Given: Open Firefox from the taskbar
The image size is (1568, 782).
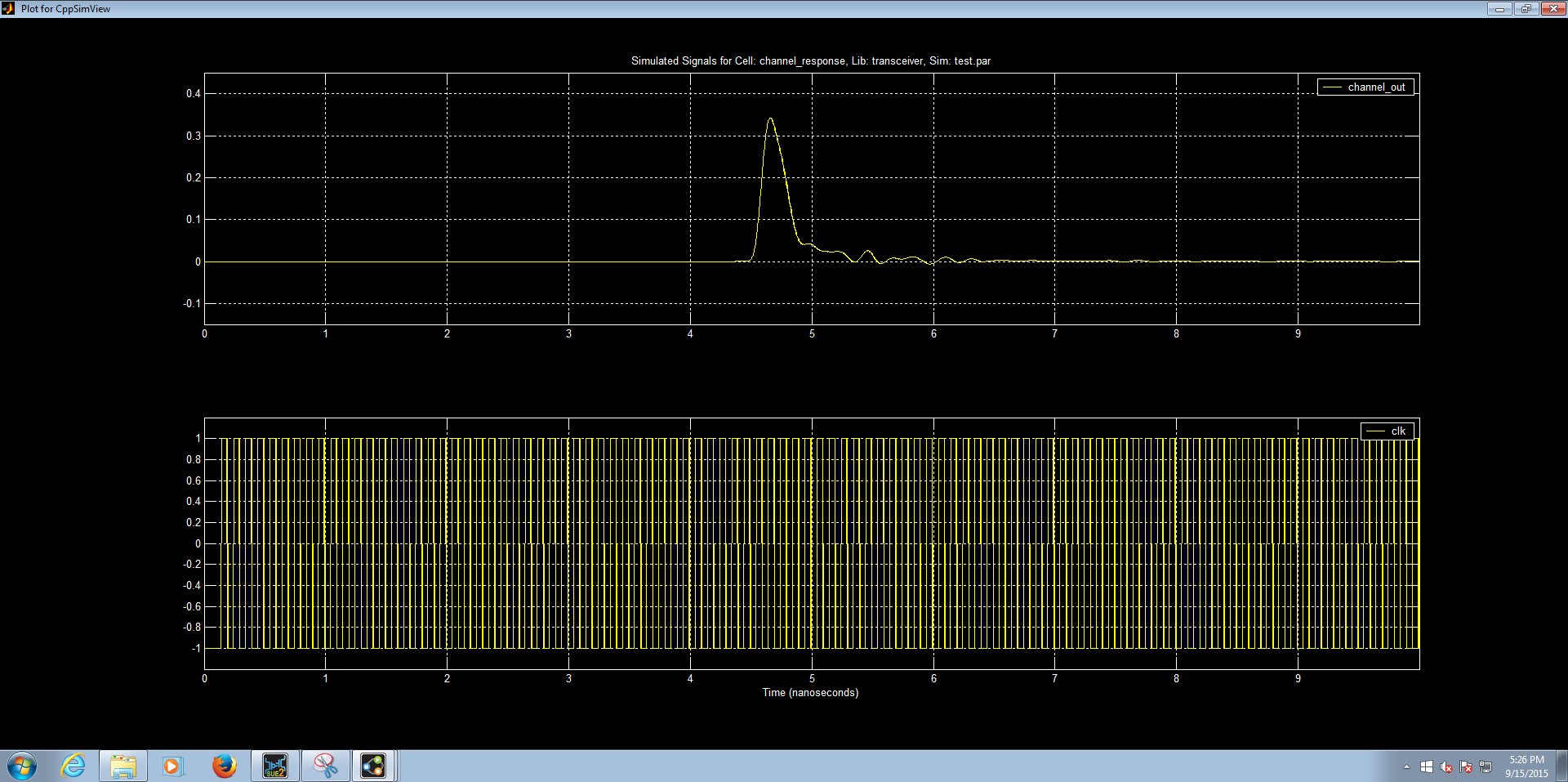Looking at the screenshot, I should click(x=225, y=766).
